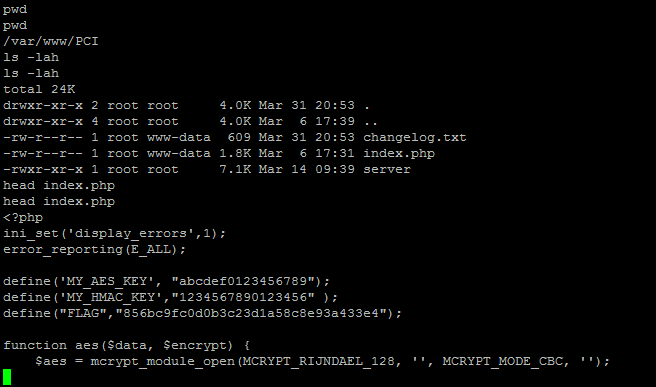This screenshot has height=387, width=656.
Task: Click the MY_HMAC_KEY define line
Action: click(x=170, y=297)
